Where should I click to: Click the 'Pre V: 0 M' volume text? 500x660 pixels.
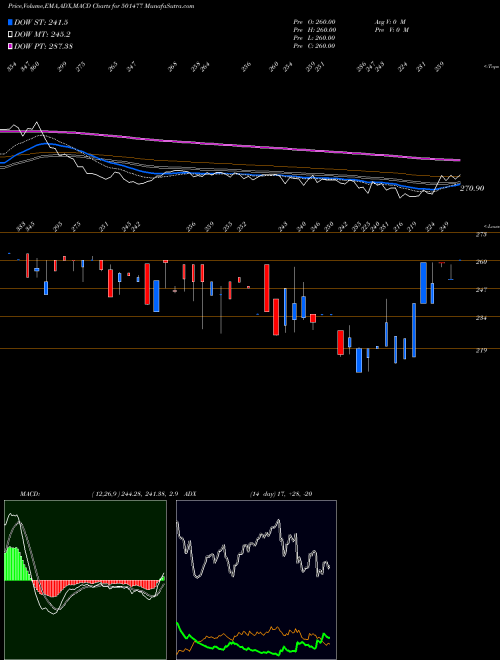pyautogui.click(x=391, y=30)
